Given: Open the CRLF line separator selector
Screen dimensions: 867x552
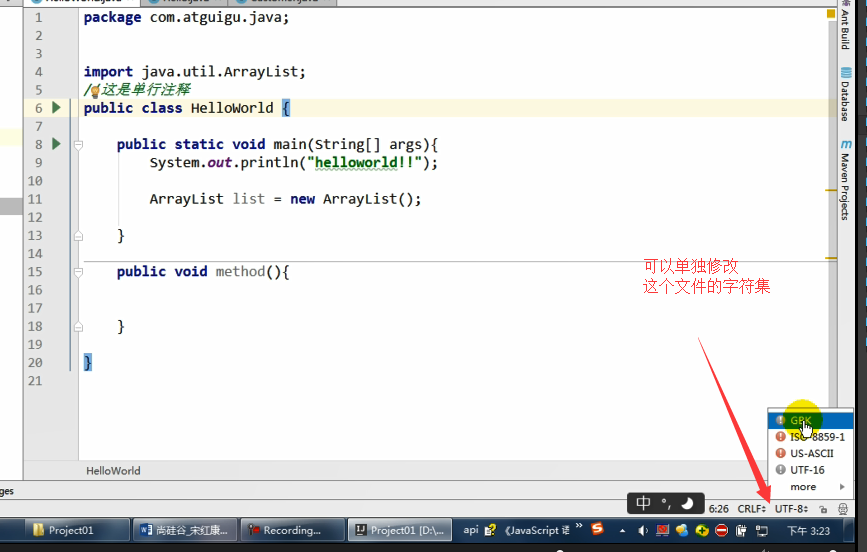Looking at the screenshot, I should (x=751, y=509).
